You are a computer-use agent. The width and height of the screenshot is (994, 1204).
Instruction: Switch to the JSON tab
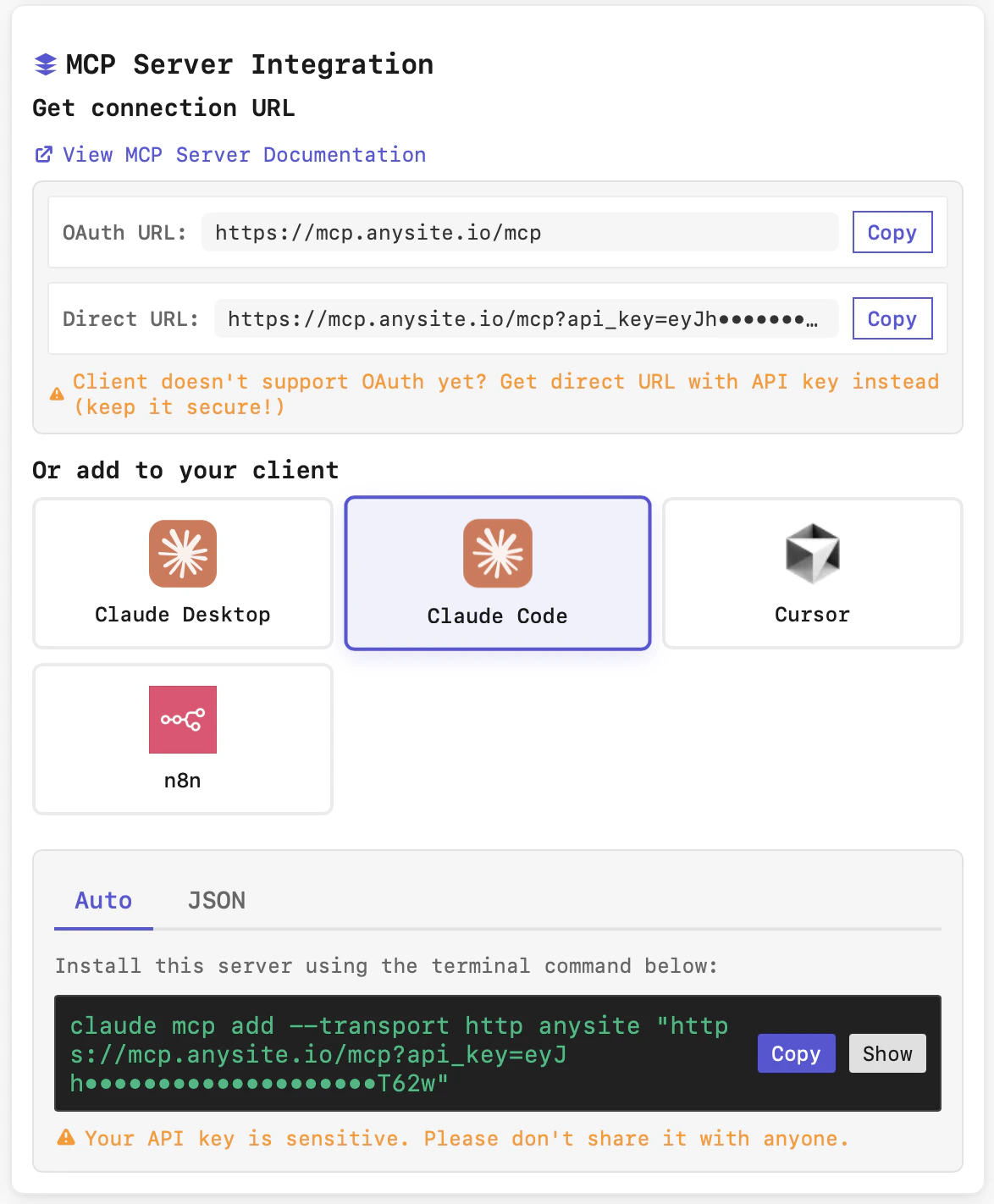(217, 900)
